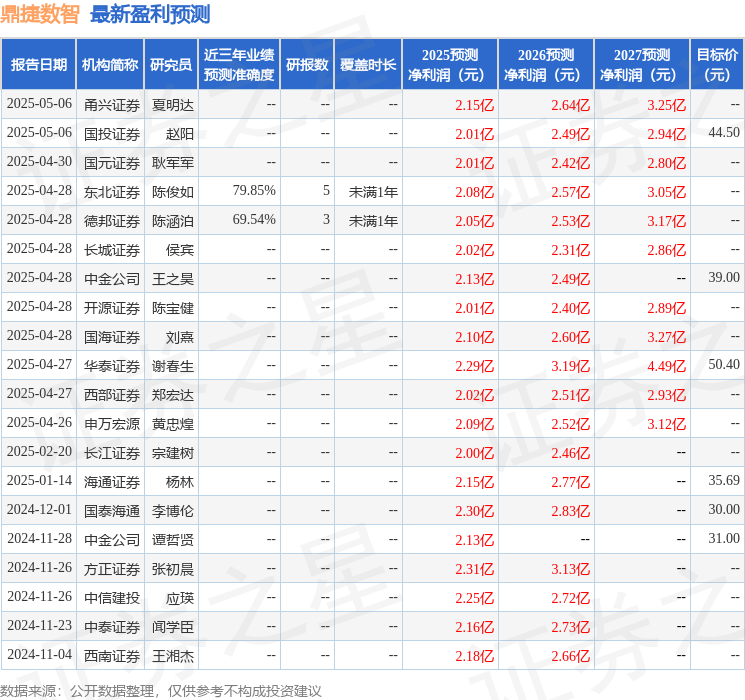Click the 4.49亿 2027 forecast value
The height and width of the screenshot is (700, 745).
tap(667, 366)
